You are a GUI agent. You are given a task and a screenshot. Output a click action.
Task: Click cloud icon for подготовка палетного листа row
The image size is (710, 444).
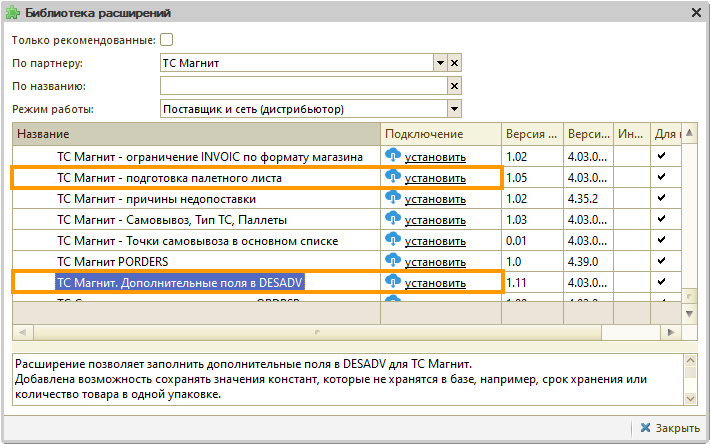393,176
